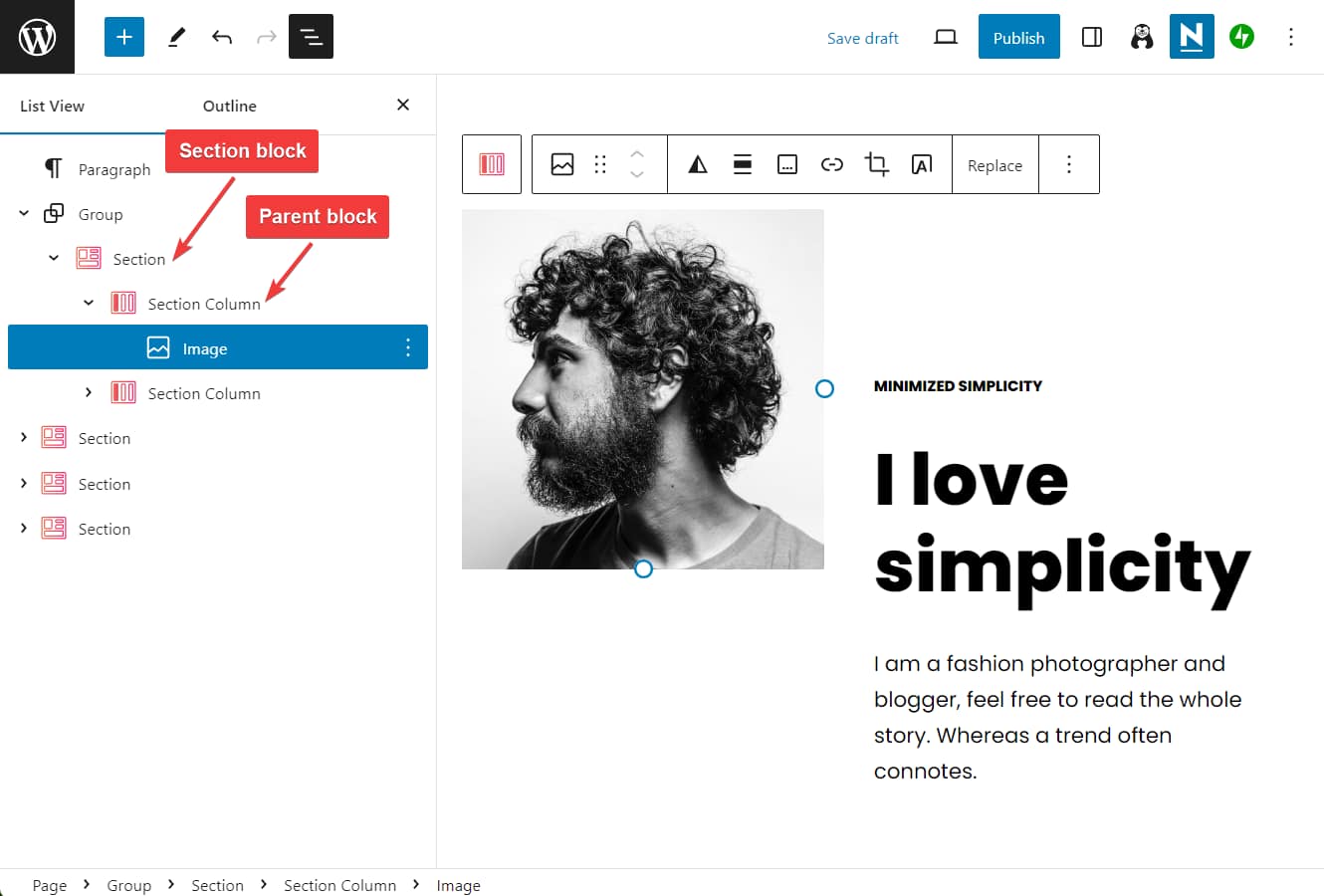Viewport: 1324px width, 896px height.
Task: Toggle the document overview list view
Action: pyautogui.click(x=311, y=37)
